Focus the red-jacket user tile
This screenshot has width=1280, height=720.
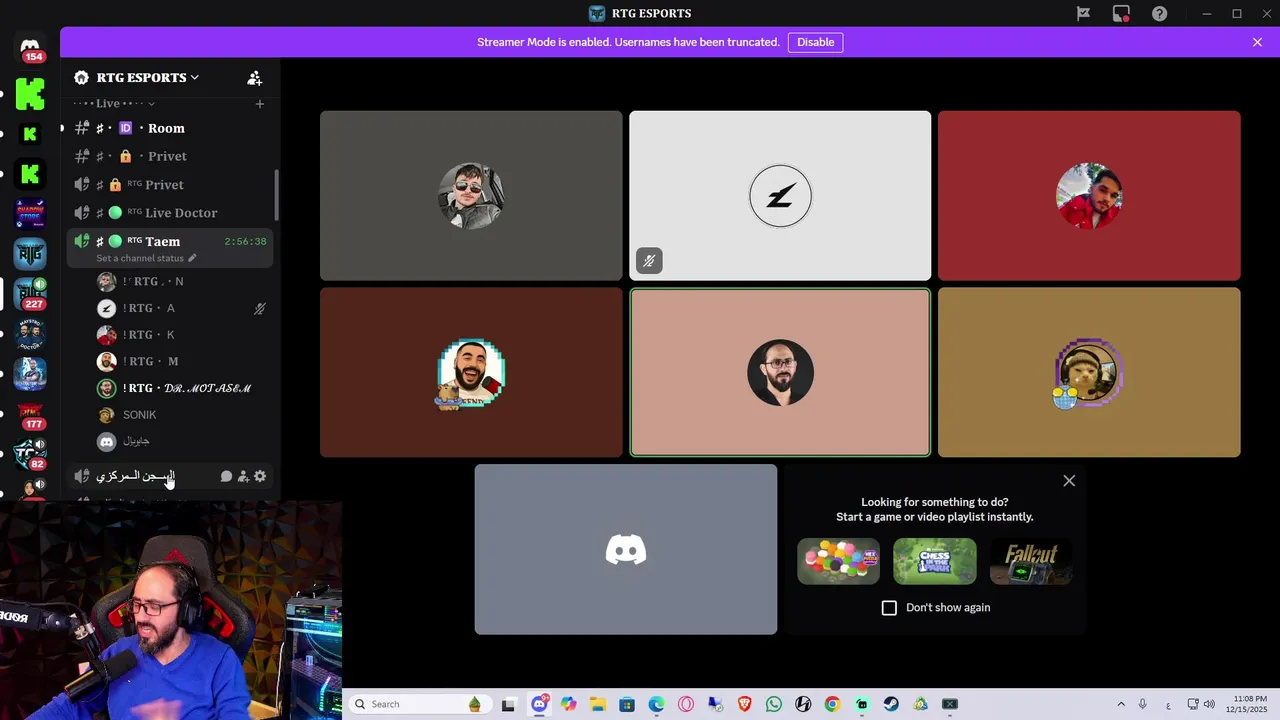point(1089,195)
